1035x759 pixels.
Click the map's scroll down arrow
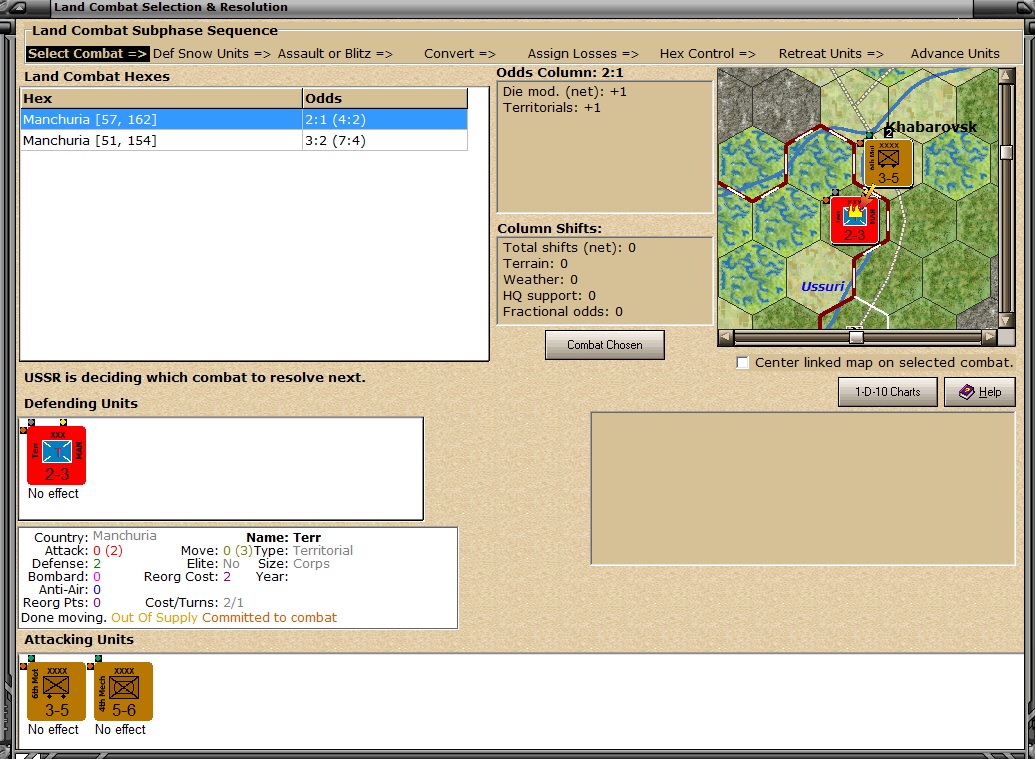coord(1006,320)
